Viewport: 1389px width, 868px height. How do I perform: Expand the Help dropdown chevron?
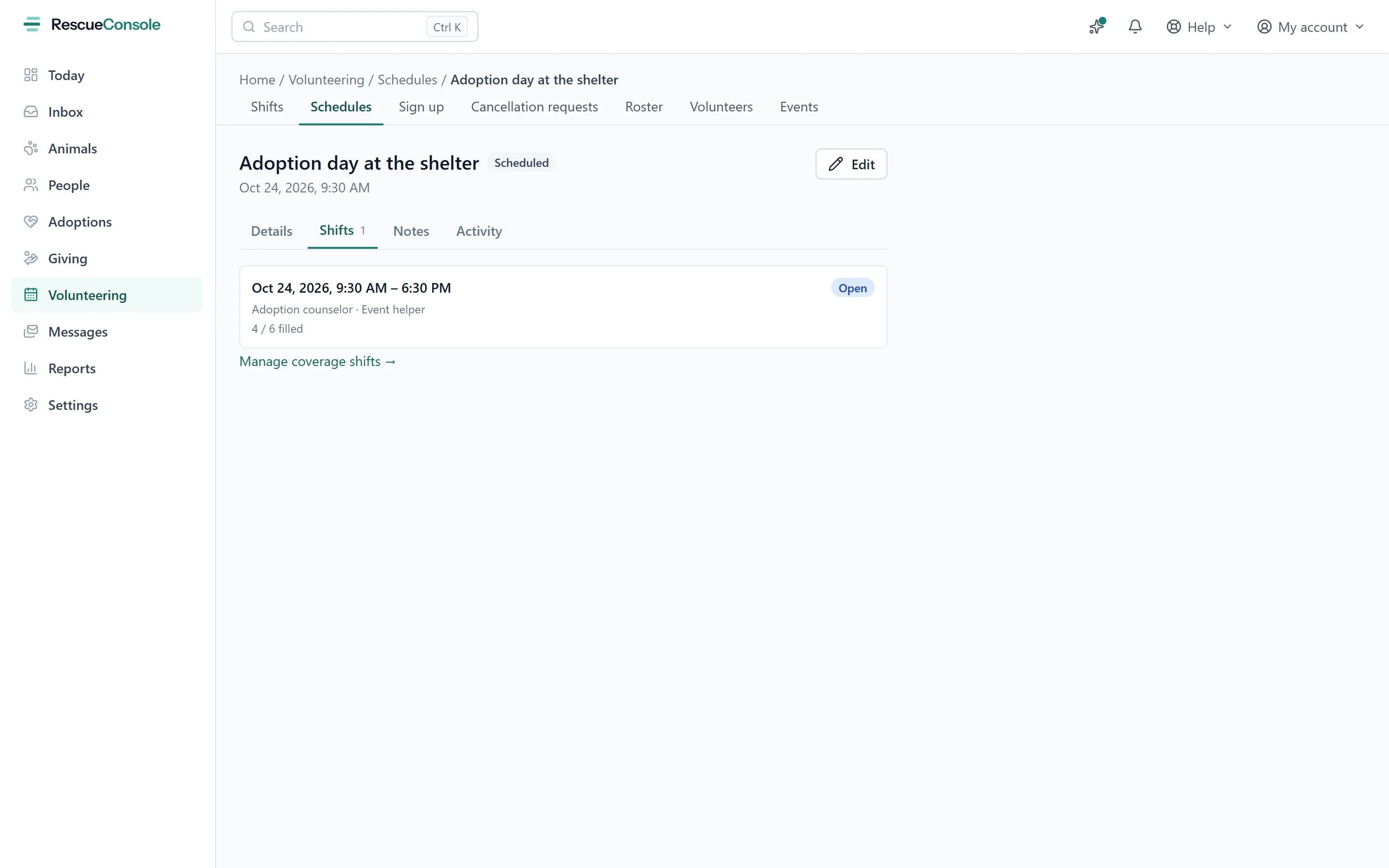tap(1228, 27)
